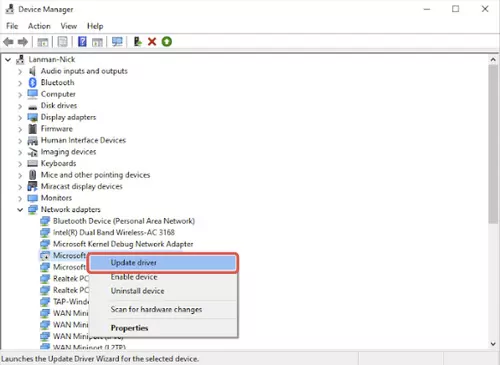
Task: Click the Computer category monitor icon
Action: click(33, 94)
